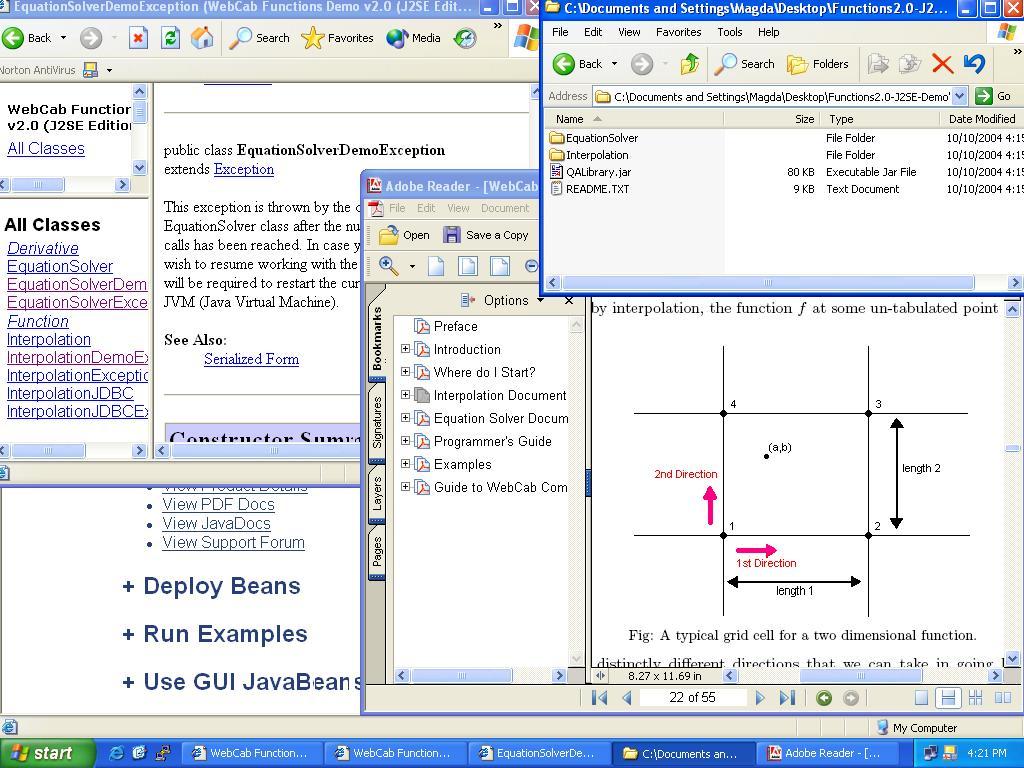The width and height of the screenshot is (1024, 768).
Task: Click Save a Copy in Adobe Reader
Action: 486,235
